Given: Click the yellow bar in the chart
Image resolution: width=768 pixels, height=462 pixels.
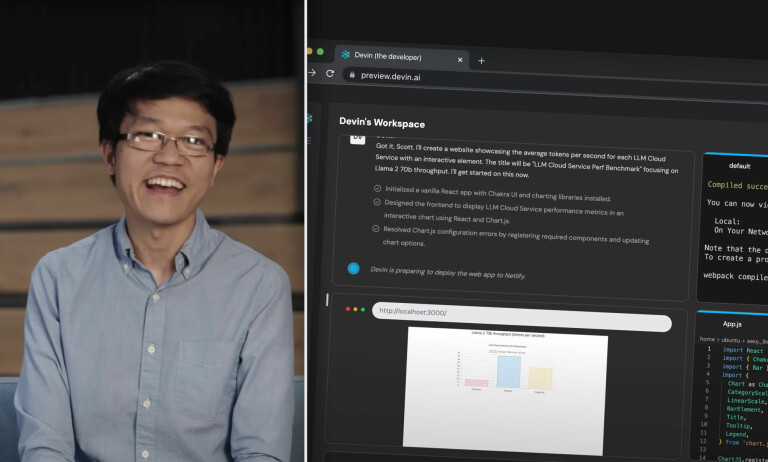Looking at the screenshot, I should 540,379.
